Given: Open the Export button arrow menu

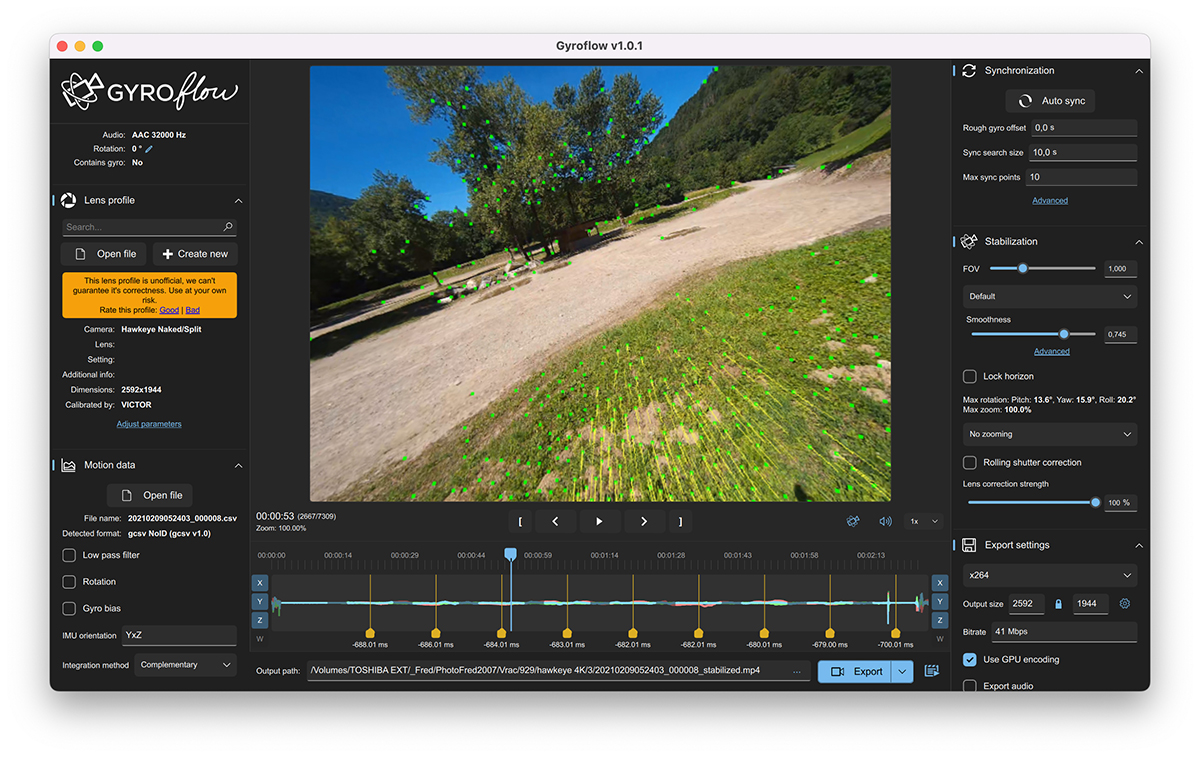Looking at the screenshot, I should [x=903, y=672].
